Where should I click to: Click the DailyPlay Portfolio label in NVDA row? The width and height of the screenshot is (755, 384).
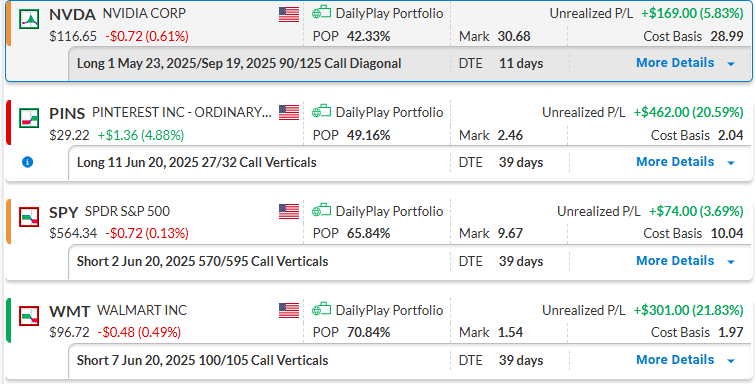[389, 13]
